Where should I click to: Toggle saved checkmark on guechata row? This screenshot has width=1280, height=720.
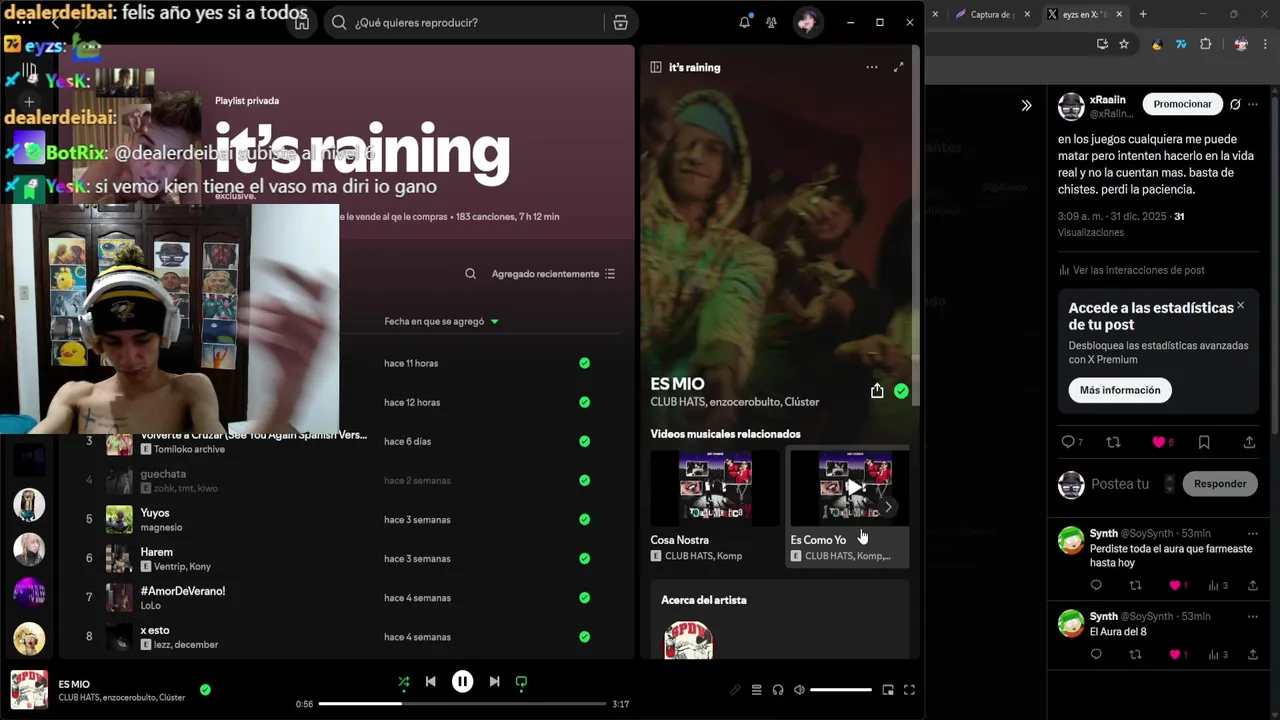click(x=584, y=480)
